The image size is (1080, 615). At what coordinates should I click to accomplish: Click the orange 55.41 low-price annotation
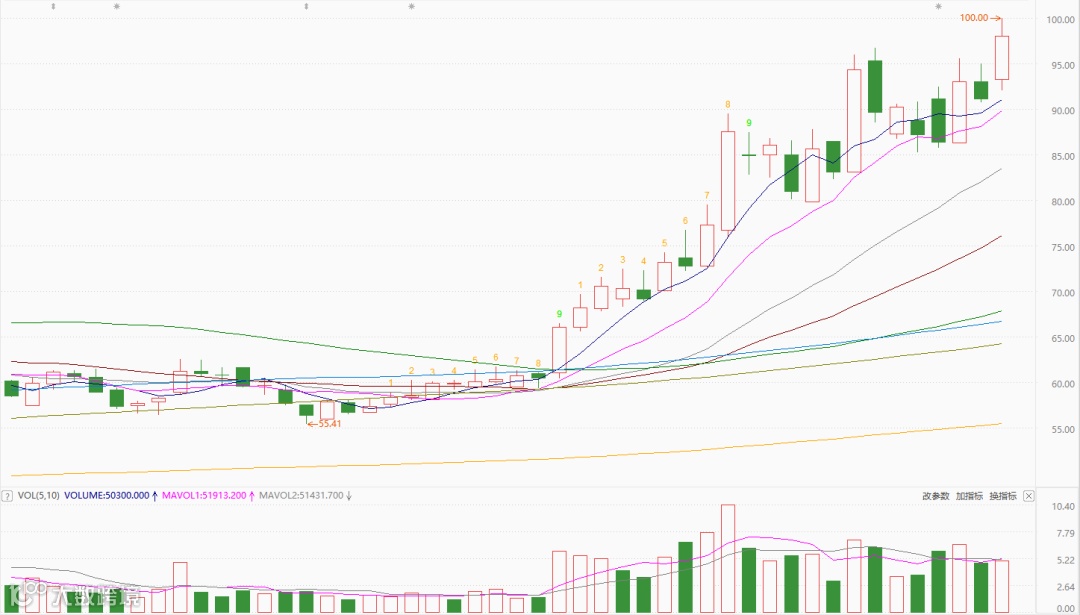point(324,424)
